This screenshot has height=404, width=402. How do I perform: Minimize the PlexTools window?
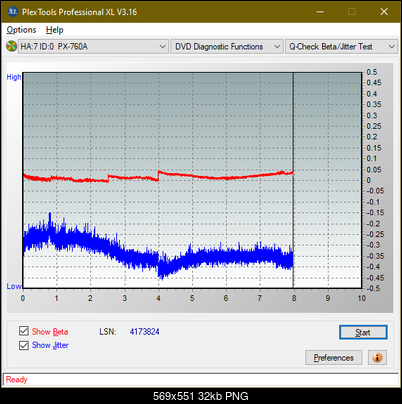[320, 12]
